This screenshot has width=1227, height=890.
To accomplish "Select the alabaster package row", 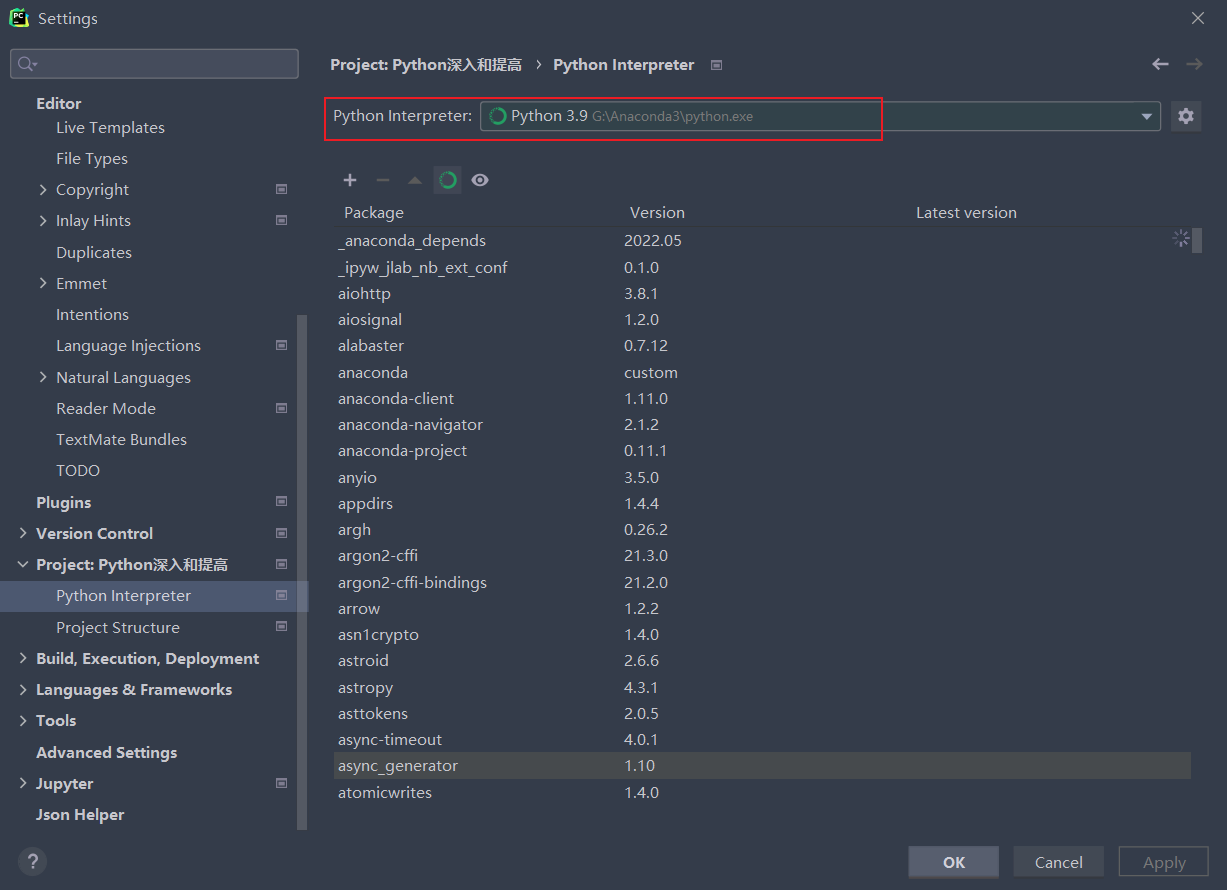I will 762,346.
